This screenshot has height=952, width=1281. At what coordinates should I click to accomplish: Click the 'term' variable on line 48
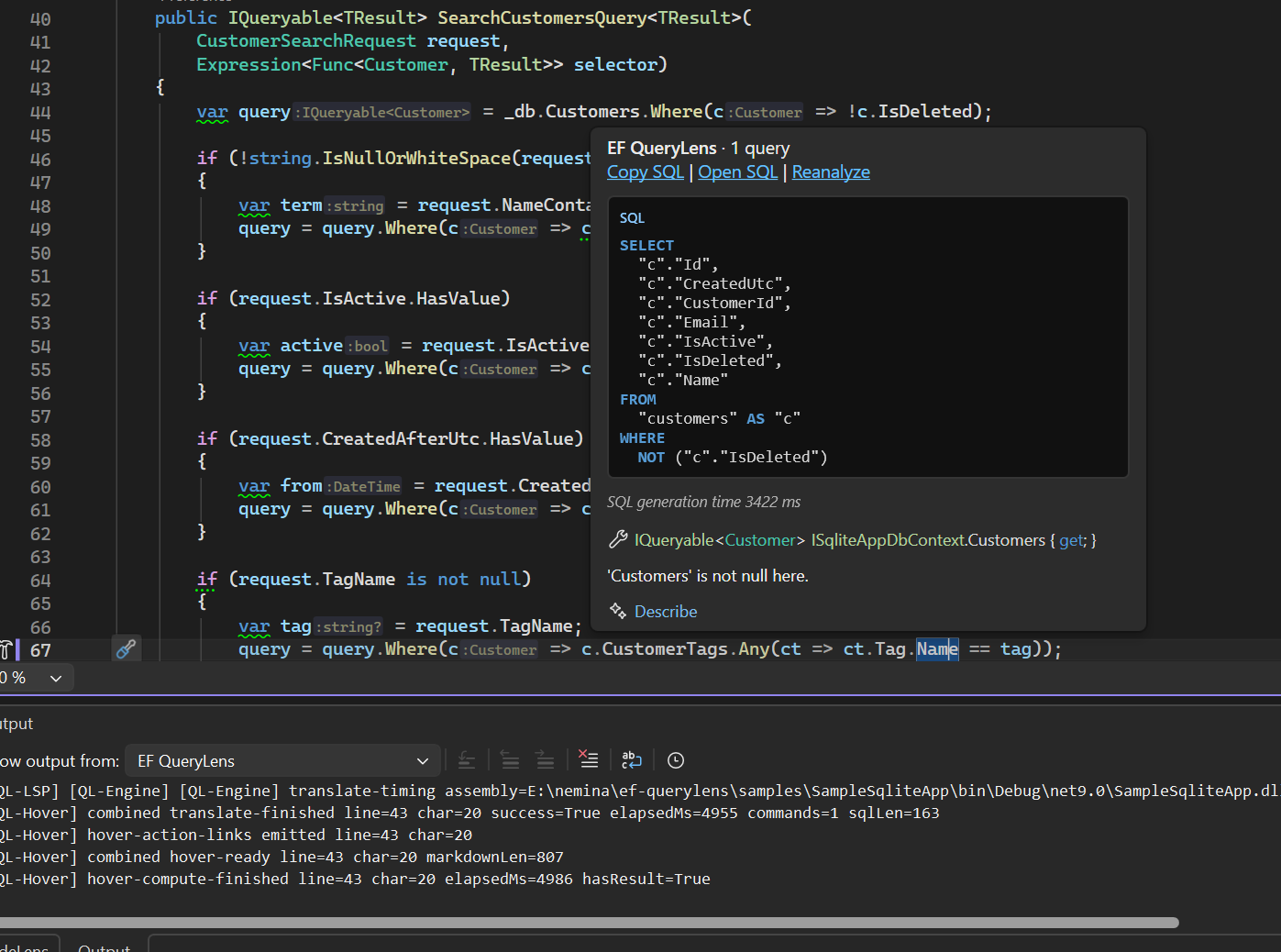301,205
